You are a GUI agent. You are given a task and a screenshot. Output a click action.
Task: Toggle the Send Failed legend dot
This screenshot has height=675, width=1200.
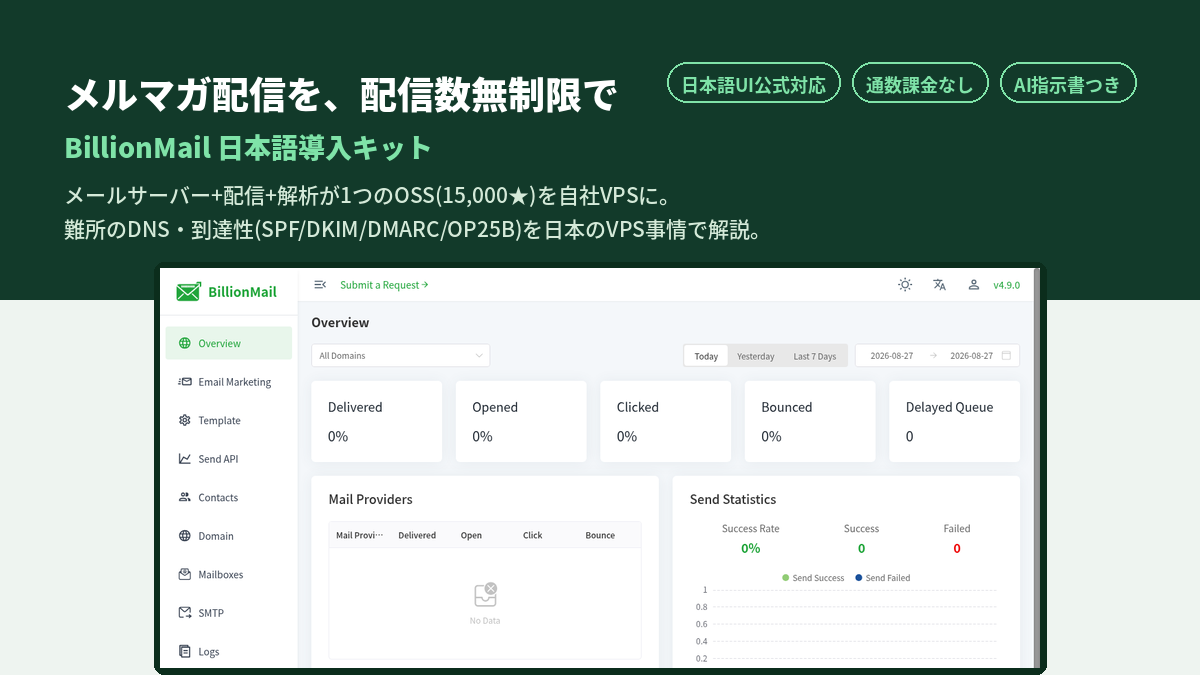click(x=858, y=578)
